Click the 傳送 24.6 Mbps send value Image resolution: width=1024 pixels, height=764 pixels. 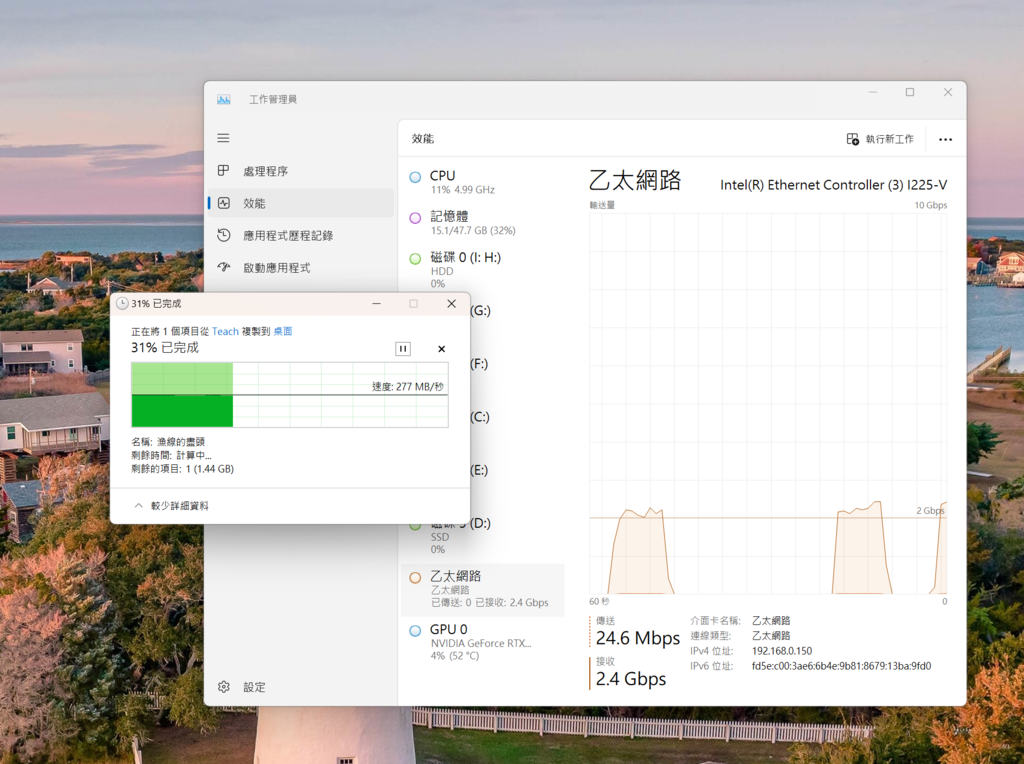click(x=638, y=638)
